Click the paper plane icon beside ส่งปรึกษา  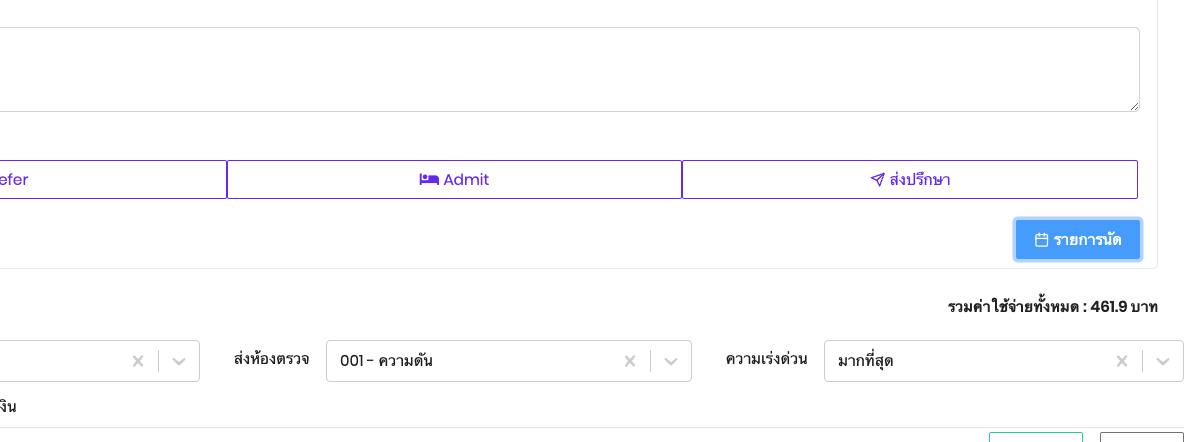coord(877,180)
